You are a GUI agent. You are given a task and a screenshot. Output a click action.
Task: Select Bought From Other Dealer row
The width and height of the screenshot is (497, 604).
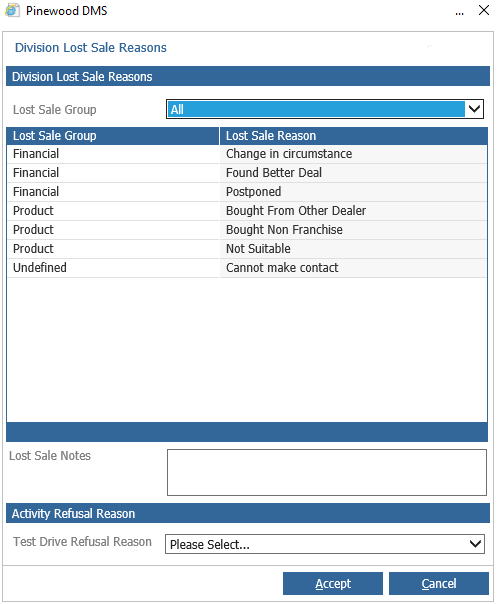247,211
